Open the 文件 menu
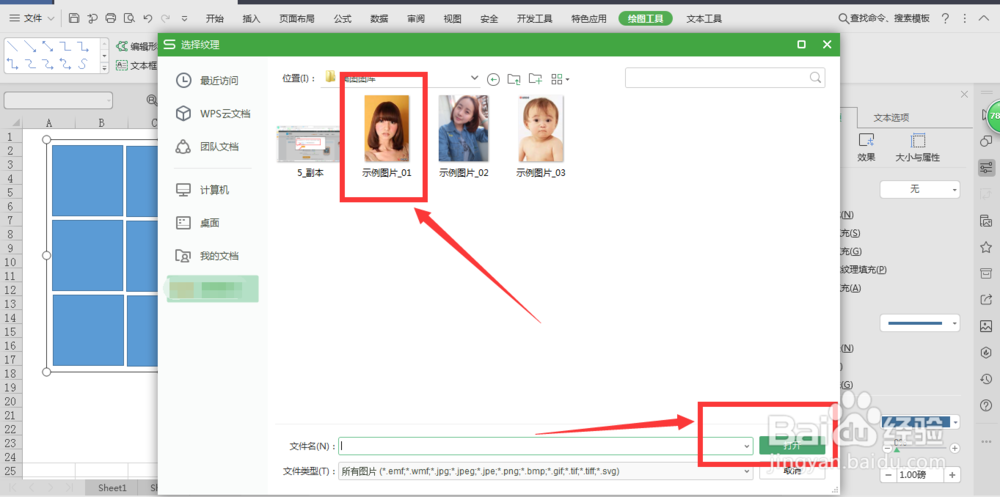The height and width of the screenshot is (497, 1000). coord(33,19)
